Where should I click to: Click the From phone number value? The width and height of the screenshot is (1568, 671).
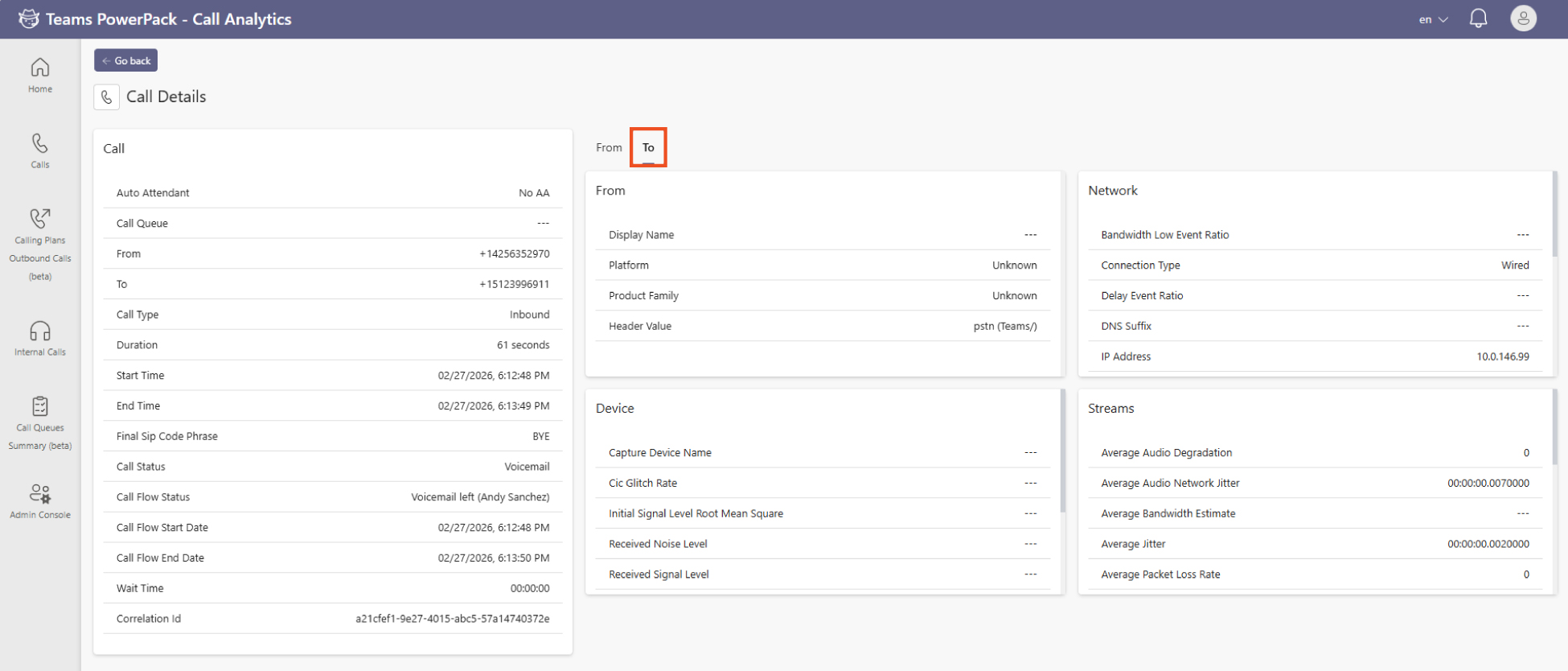pos(515,254)
